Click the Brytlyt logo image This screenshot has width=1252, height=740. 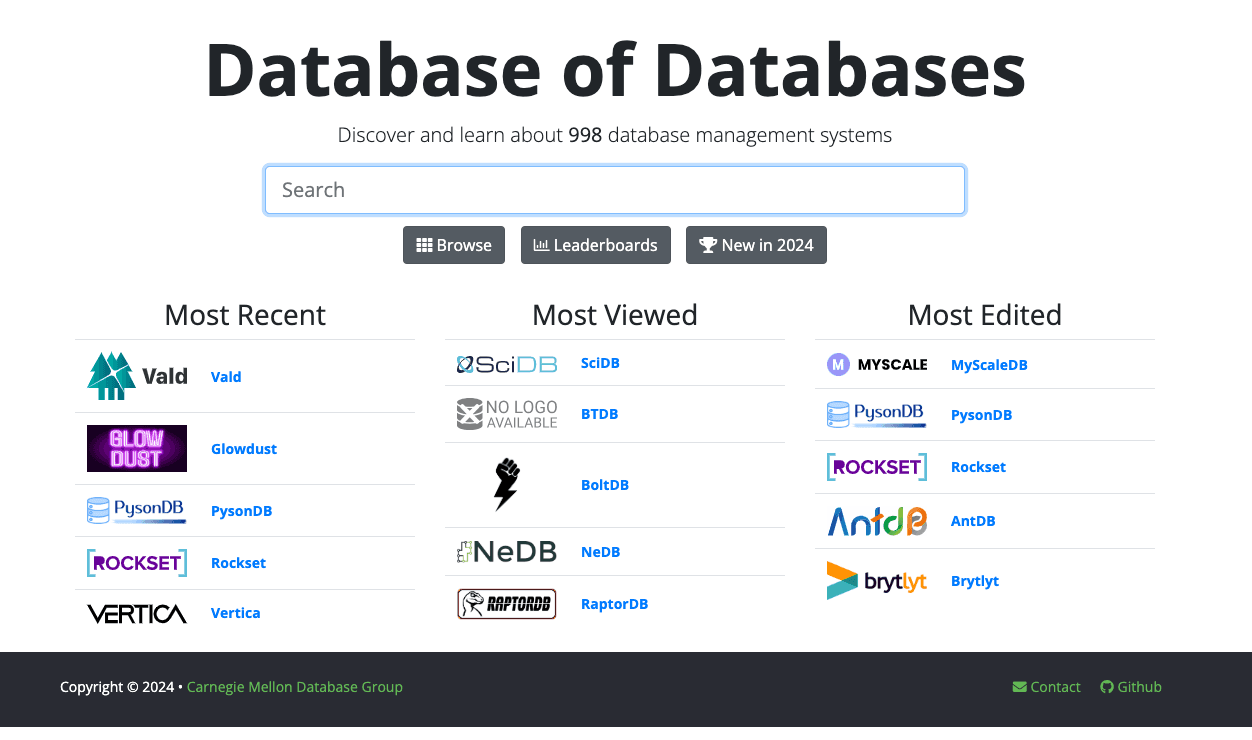[x=877, y=581]
